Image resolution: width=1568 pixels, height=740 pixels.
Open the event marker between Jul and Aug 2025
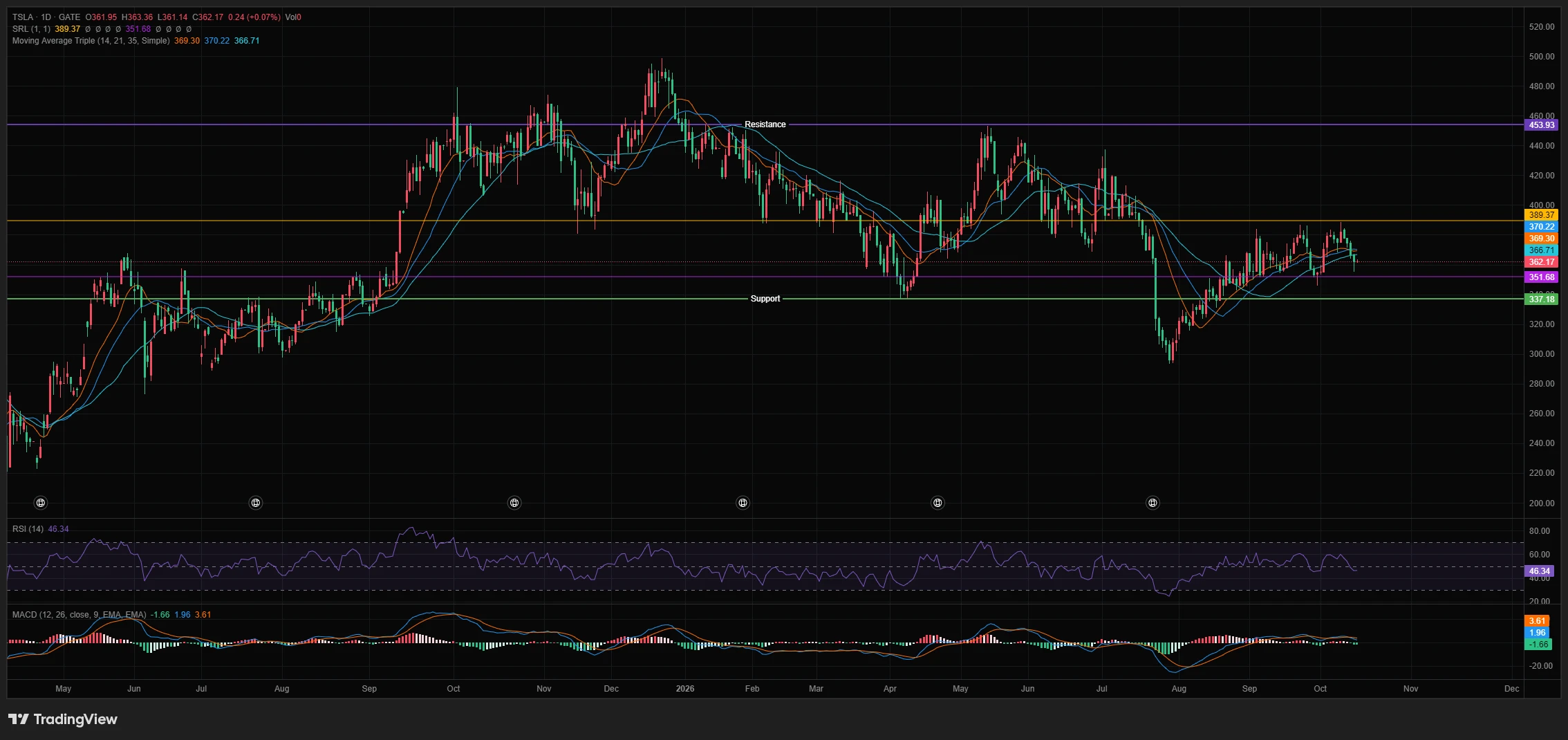(256, 503)
